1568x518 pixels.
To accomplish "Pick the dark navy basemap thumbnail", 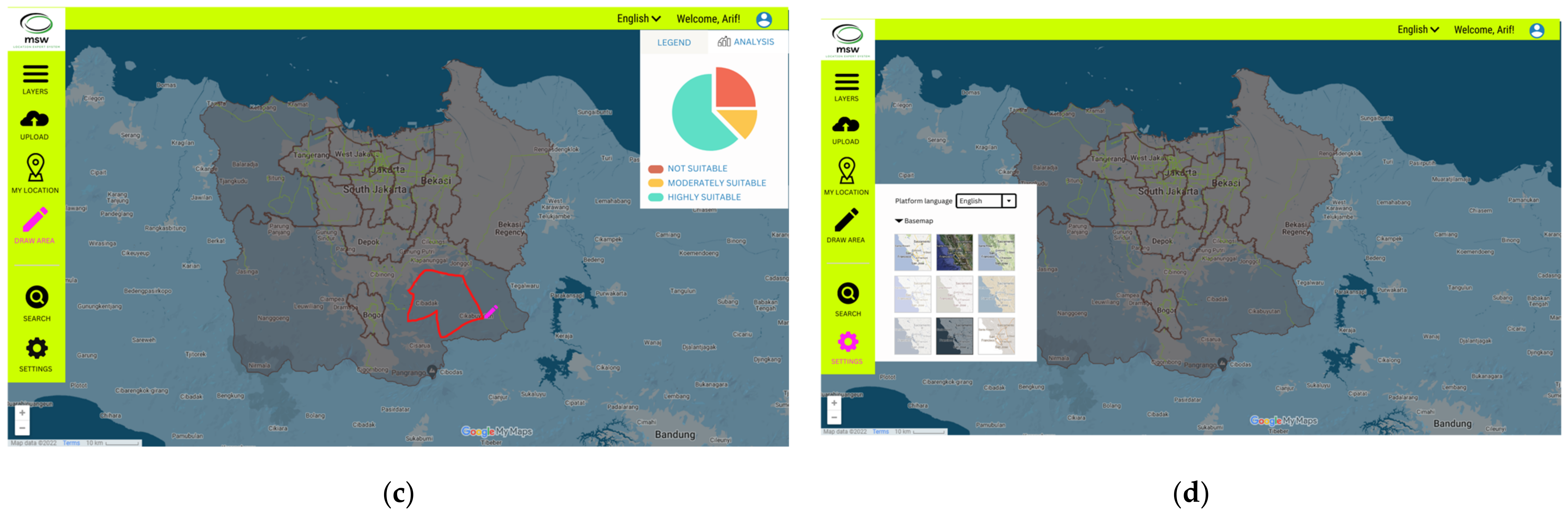I will pyautogui.click(x=954, y=336).
